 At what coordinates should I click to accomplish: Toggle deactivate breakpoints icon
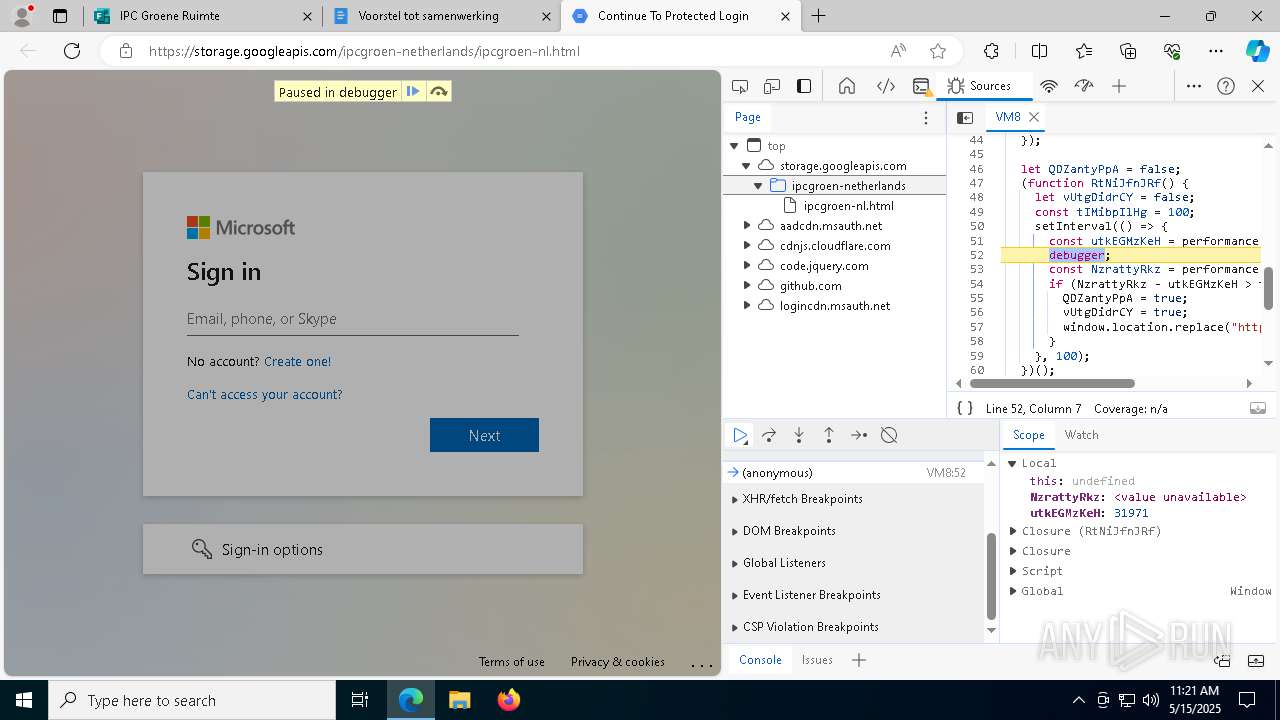coord(889,435)
